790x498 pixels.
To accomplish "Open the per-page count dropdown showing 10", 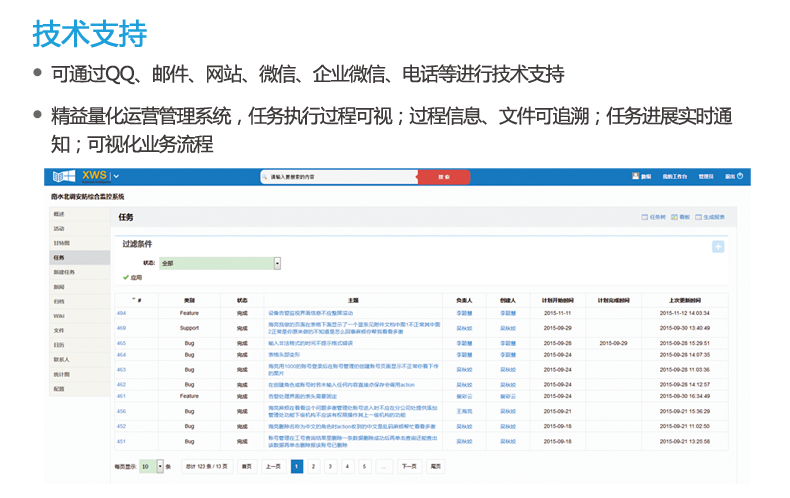I will [158, 466].
